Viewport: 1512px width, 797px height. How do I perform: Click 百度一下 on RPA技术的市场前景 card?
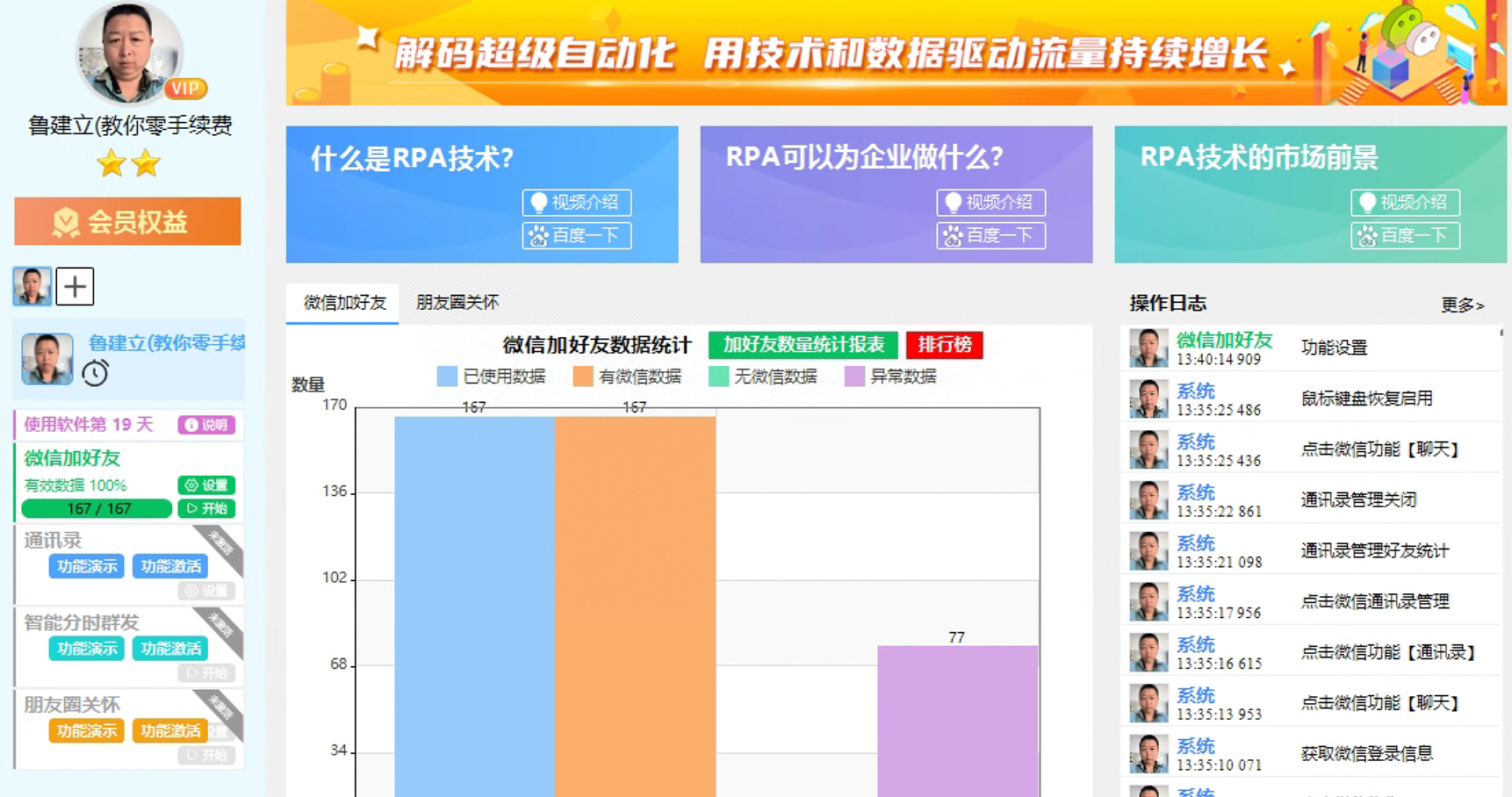click(1406, 235)
